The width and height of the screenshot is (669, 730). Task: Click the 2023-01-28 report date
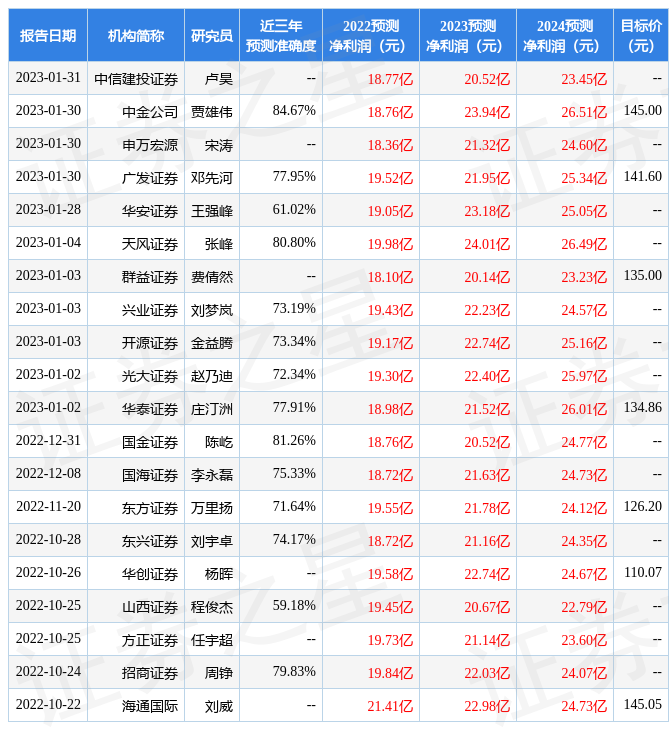tap(48, 210)
